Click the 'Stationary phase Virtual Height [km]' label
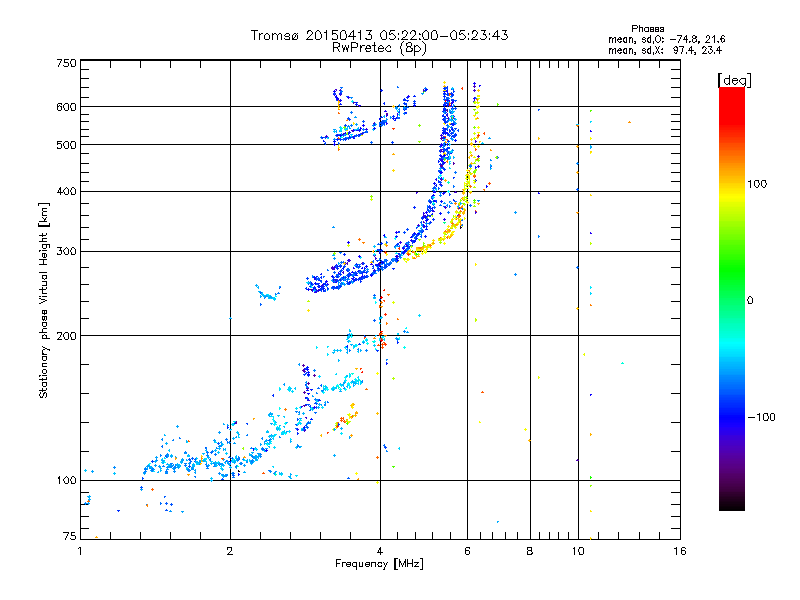 pyautogui.click(x=43, y=300)
